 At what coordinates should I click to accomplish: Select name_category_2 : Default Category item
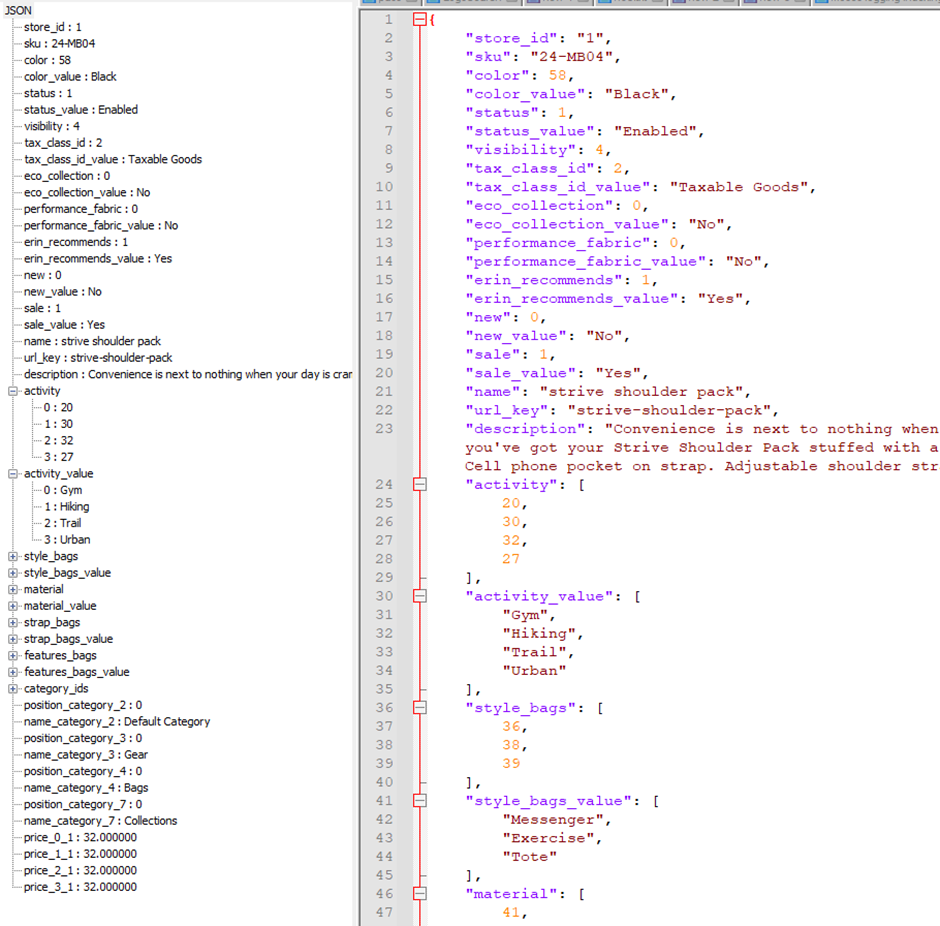click(x=116, y=722)
